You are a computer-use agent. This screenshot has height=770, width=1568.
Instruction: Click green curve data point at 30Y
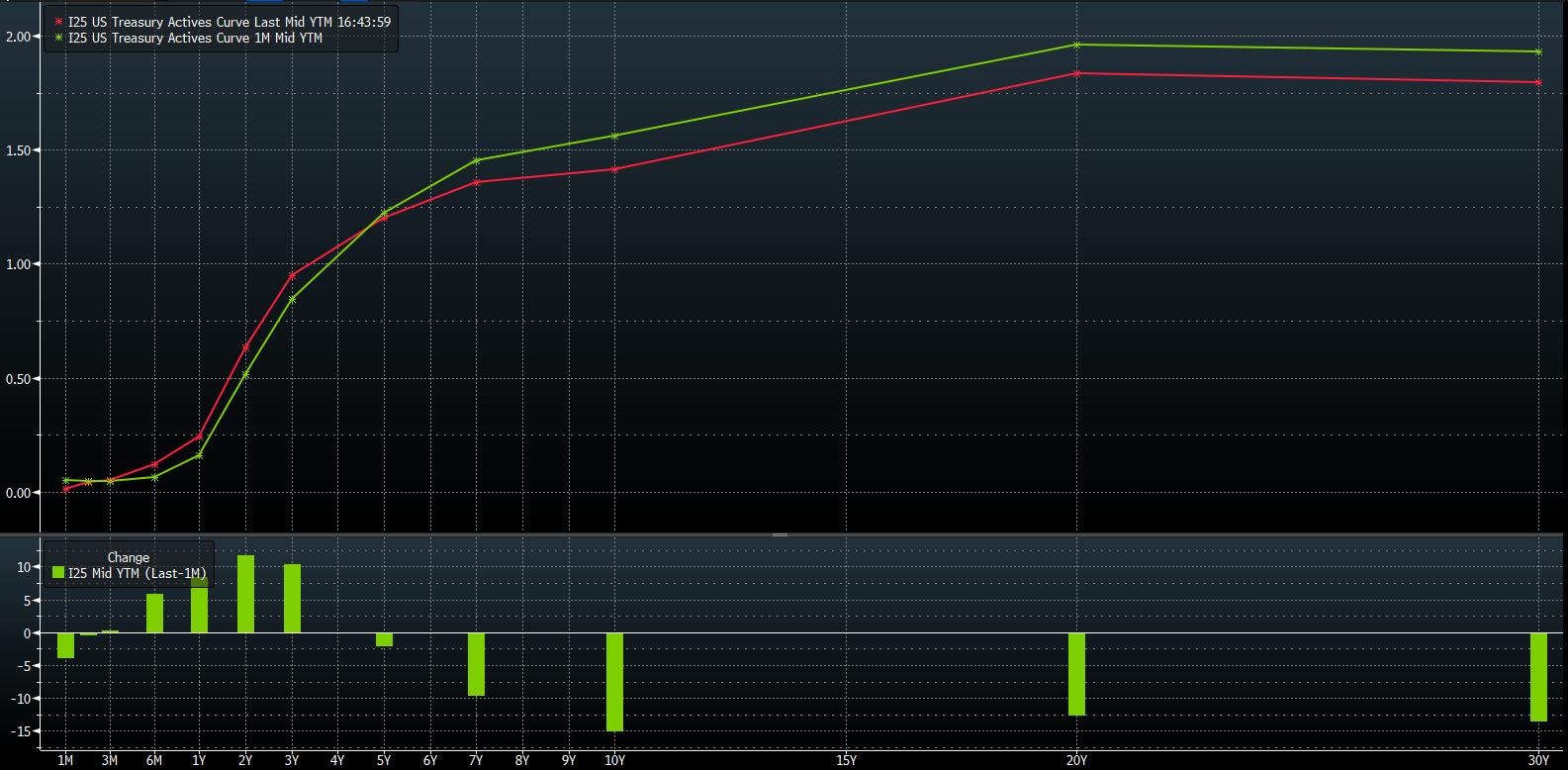click(x=1538, y=51)
